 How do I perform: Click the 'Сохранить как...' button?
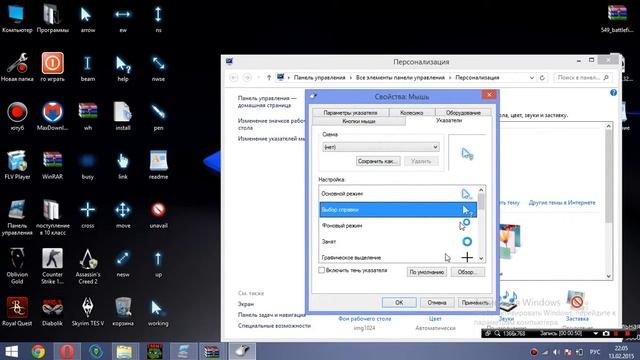coord(378,161)
